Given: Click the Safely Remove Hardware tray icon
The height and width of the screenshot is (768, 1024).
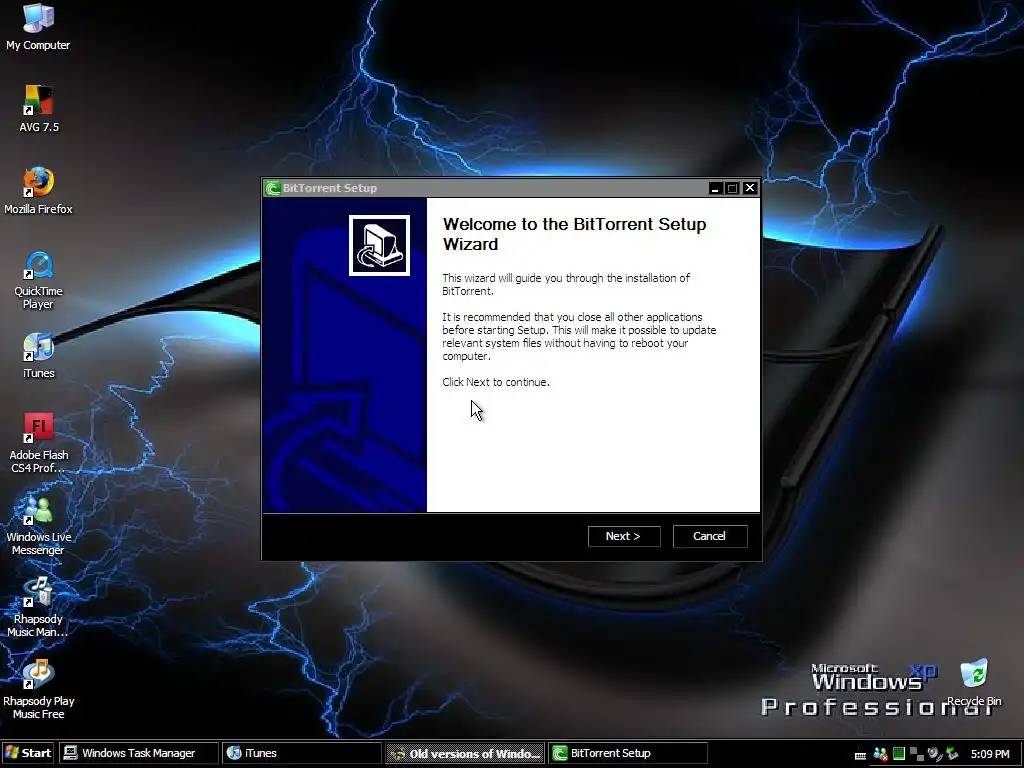Looking at the screenshot, I should click(x=952, y=754).
